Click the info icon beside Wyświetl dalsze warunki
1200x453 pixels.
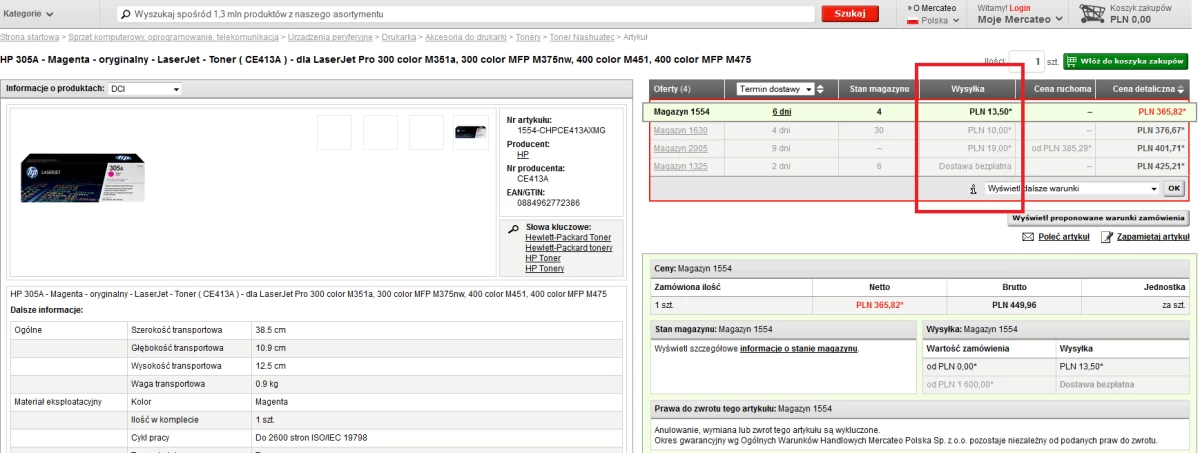[x=973, y=188]
